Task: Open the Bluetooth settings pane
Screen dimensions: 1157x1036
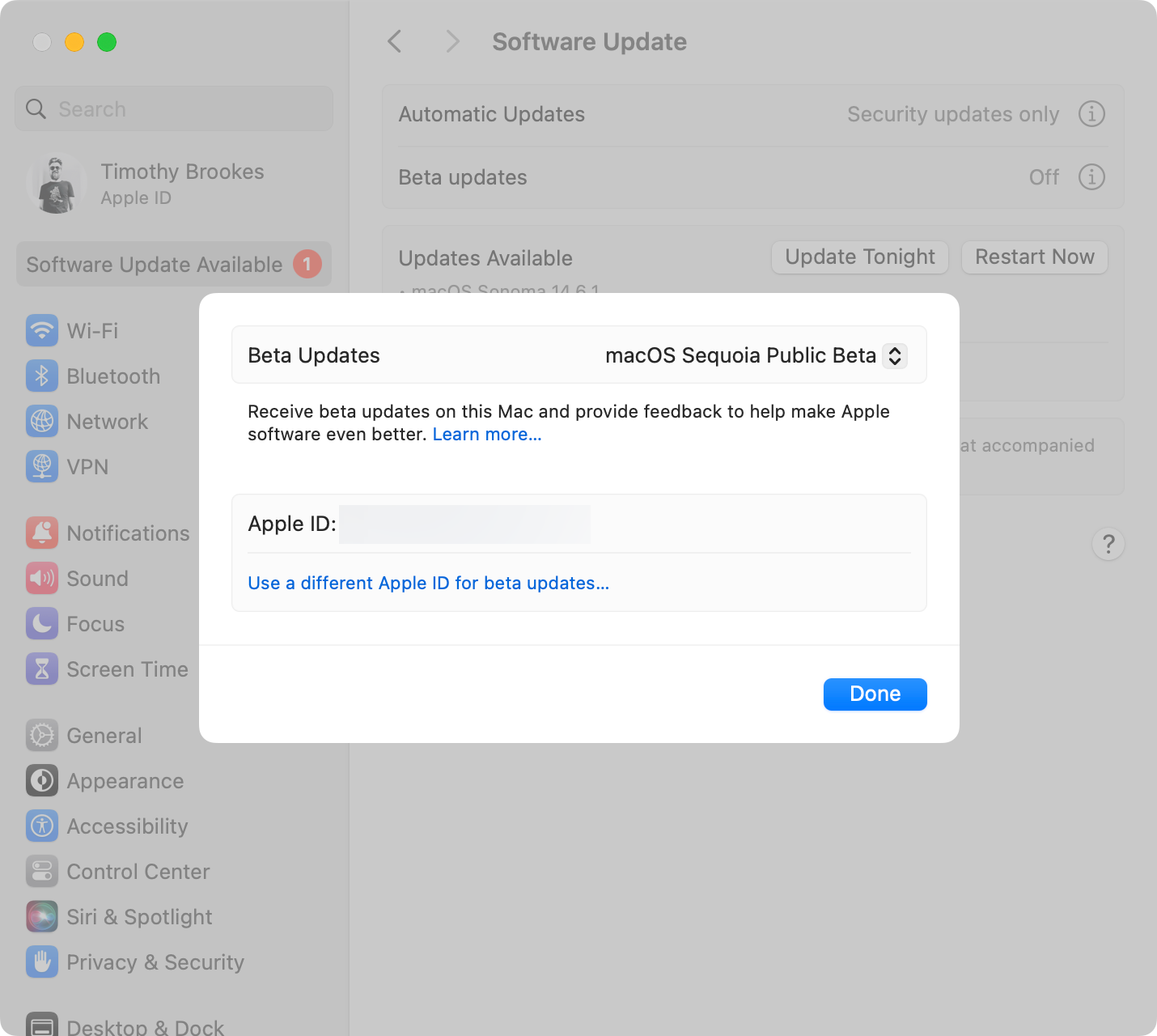Action: pyautogui.click(x=113, y=376)
